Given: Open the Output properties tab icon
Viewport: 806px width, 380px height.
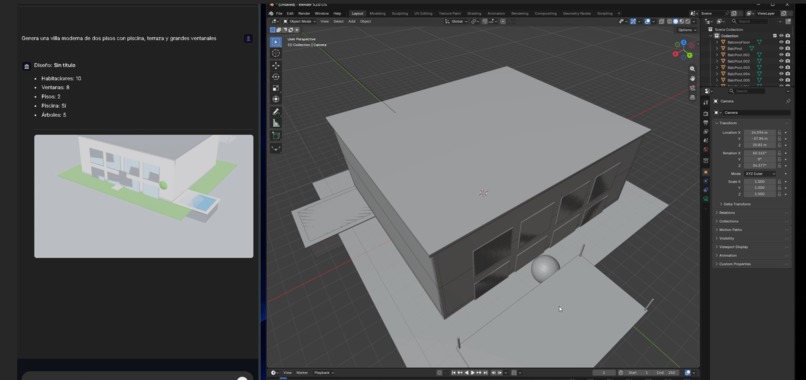Looking at the screenshot, I should pos(706,122).
